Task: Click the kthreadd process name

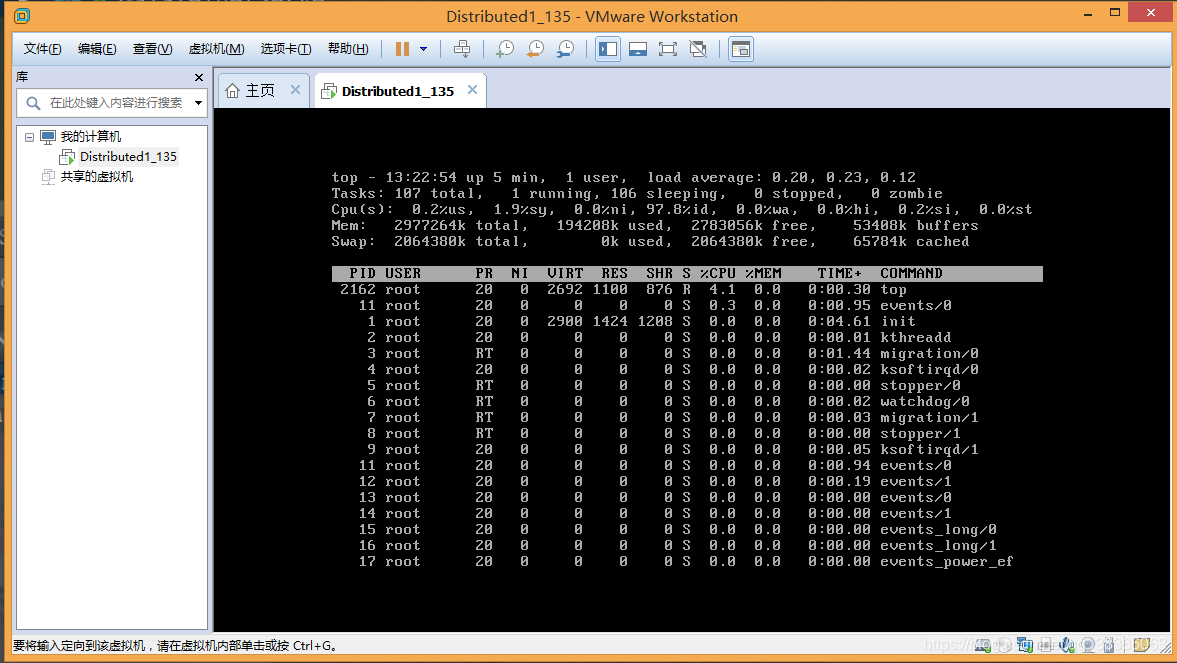Action: pos(916,337)
